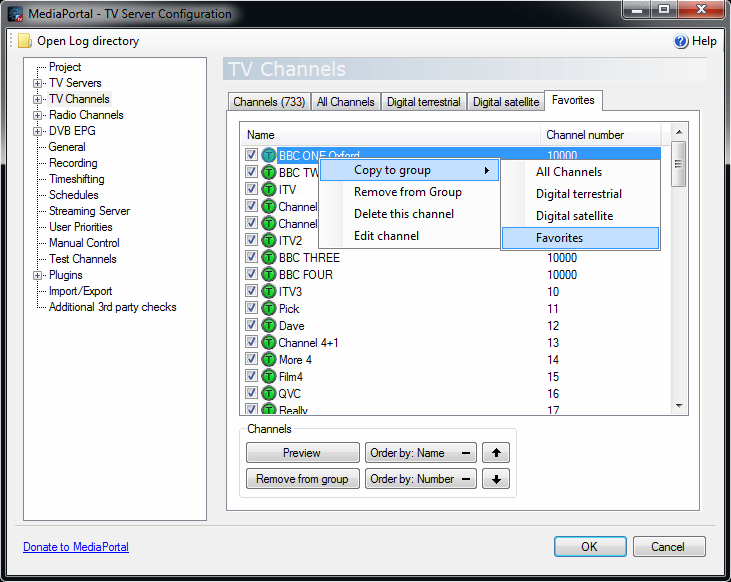731x582 pixels.
Task: Uncheck the Dave channel checkbox
Action: (x=251, y=325)
